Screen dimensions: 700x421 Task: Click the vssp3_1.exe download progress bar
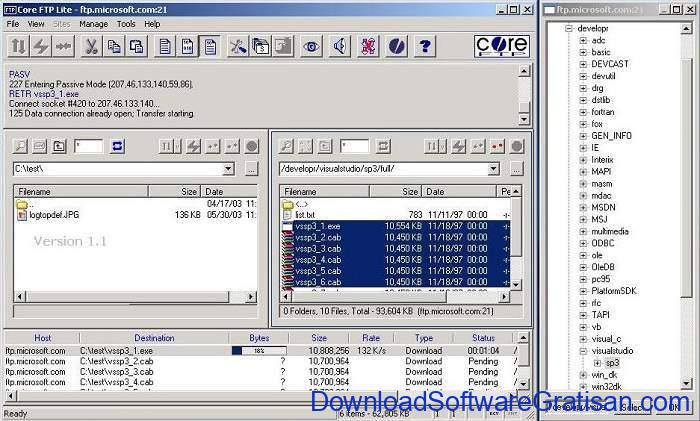click(259, 351)
